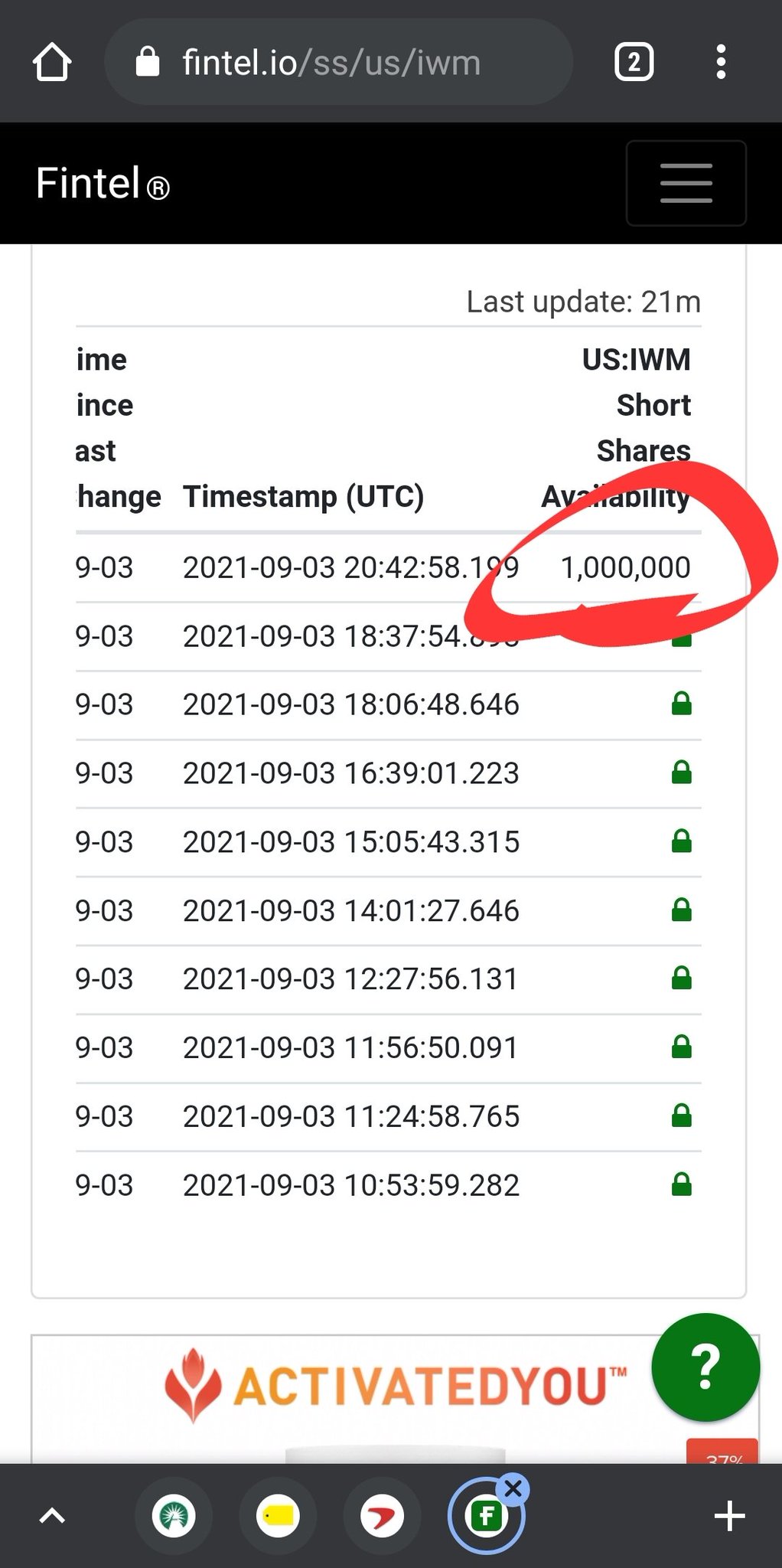Open the Fintel hamburger navigation menu
This screenshot has width=782, height=1568.
[x=686, y=183]
